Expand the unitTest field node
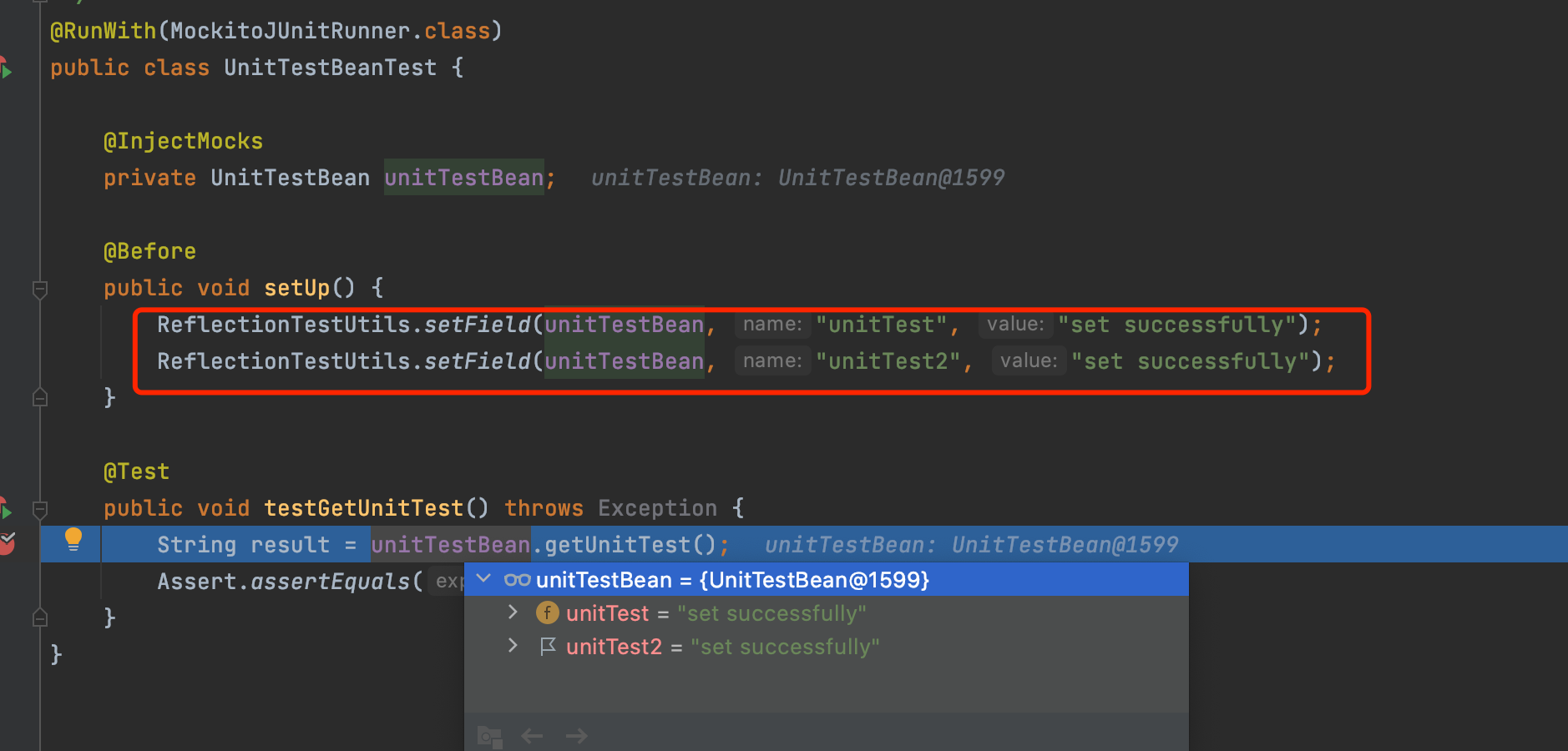Screen dimensions: 1568x751 click(513, 612)
